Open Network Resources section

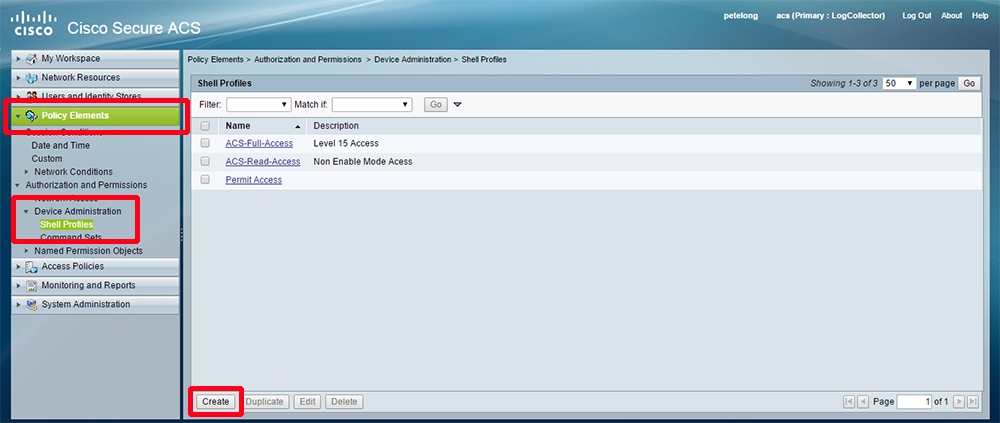(x=96, y=78)
